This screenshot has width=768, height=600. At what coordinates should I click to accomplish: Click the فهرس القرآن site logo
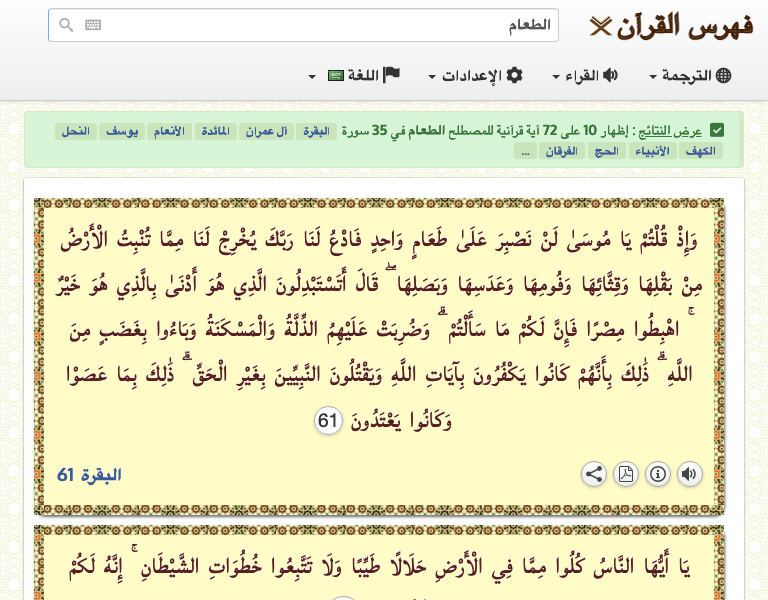(x=671, y=25)
